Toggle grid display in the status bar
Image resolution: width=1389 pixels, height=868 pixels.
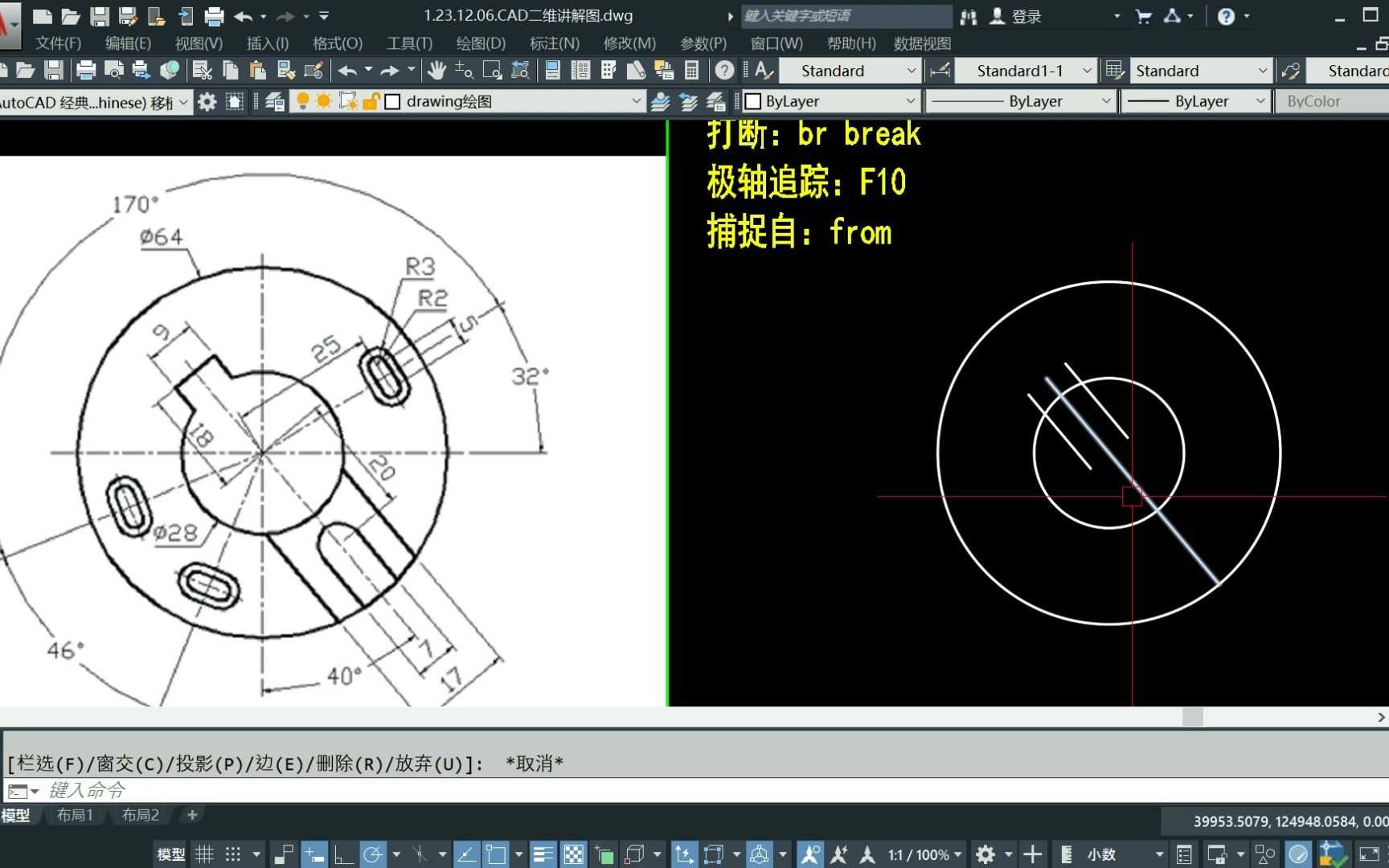(x=204, y=854)
